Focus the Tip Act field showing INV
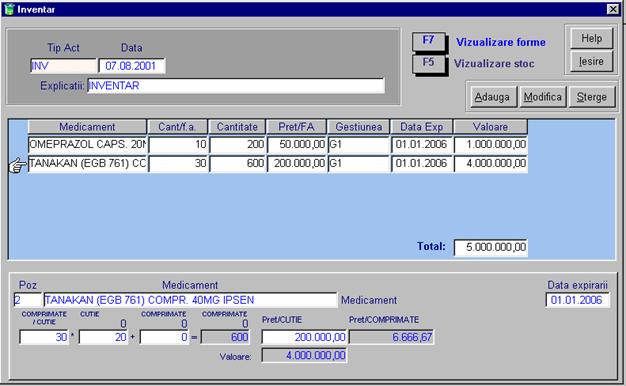Screen dimensions: 626x386 63,66
